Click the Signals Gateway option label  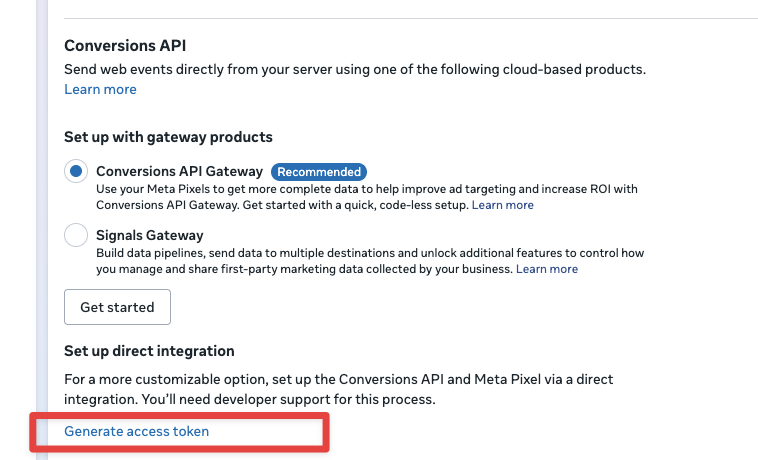[x=149, y=236]
